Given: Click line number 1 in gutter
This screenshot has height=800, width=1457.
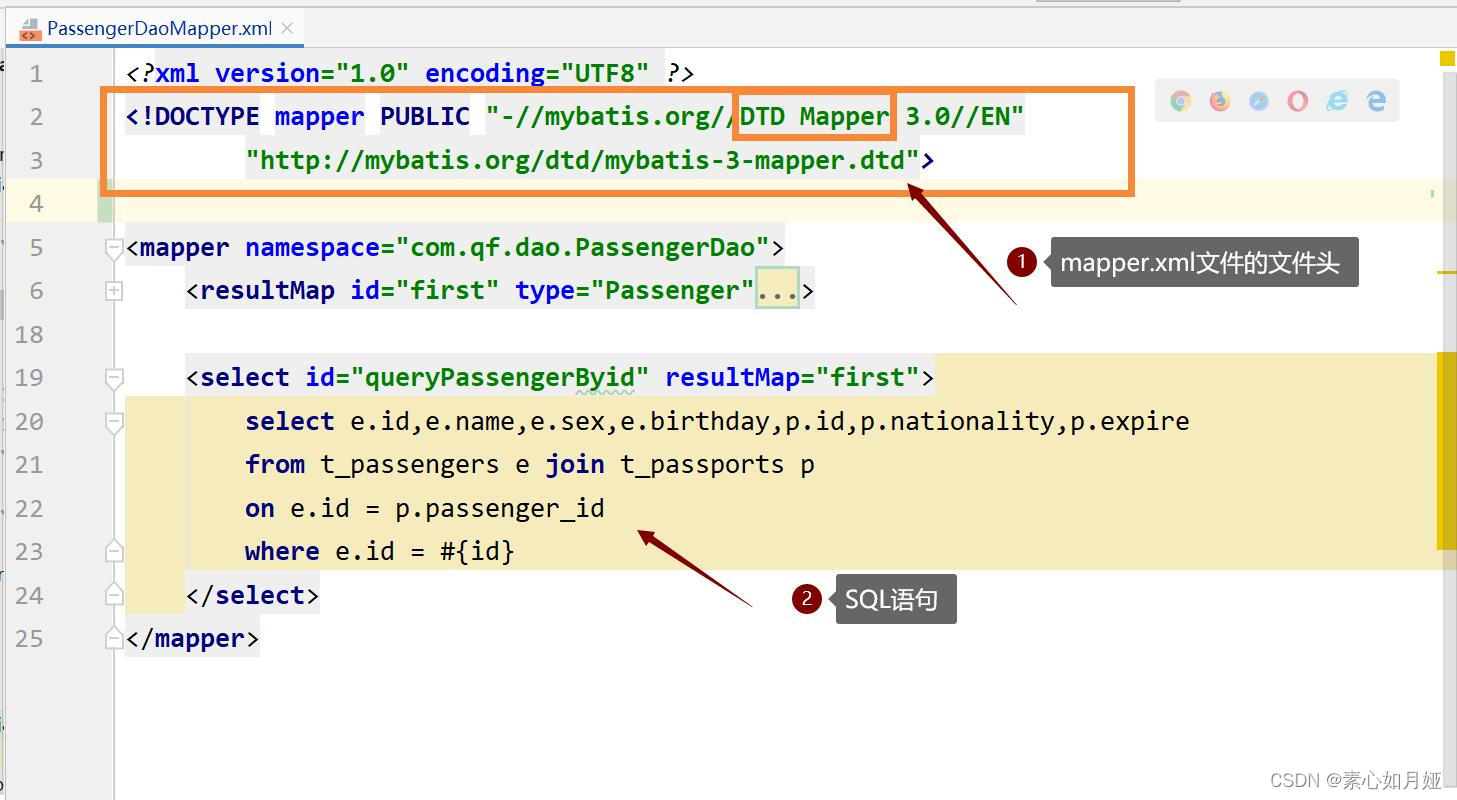Looking at the screenshot, I should pos(36,73).
